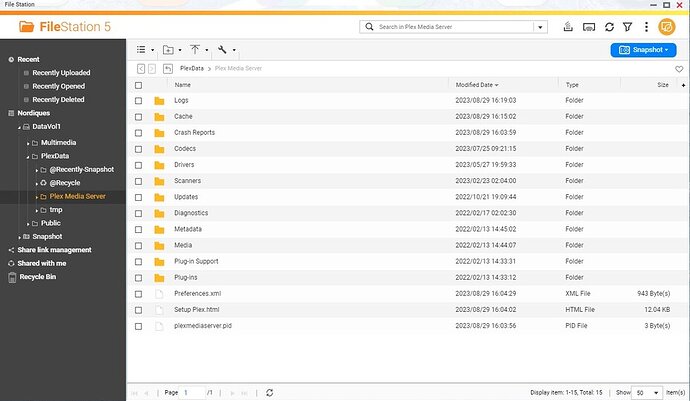Click the Share link management icon
Viewport: 690px width, 401px height.
point(11,250)
